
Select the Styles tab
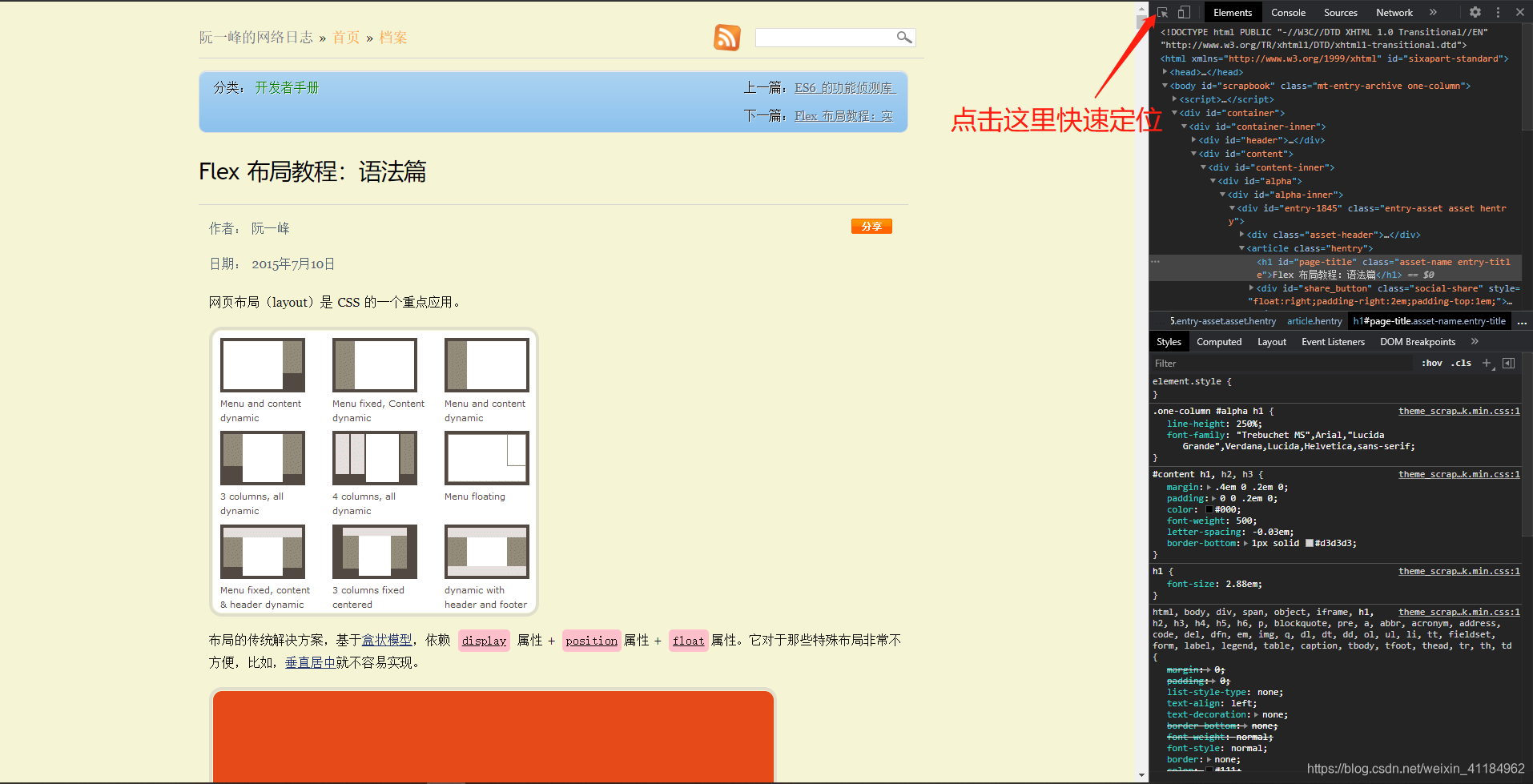(1169, 342)
